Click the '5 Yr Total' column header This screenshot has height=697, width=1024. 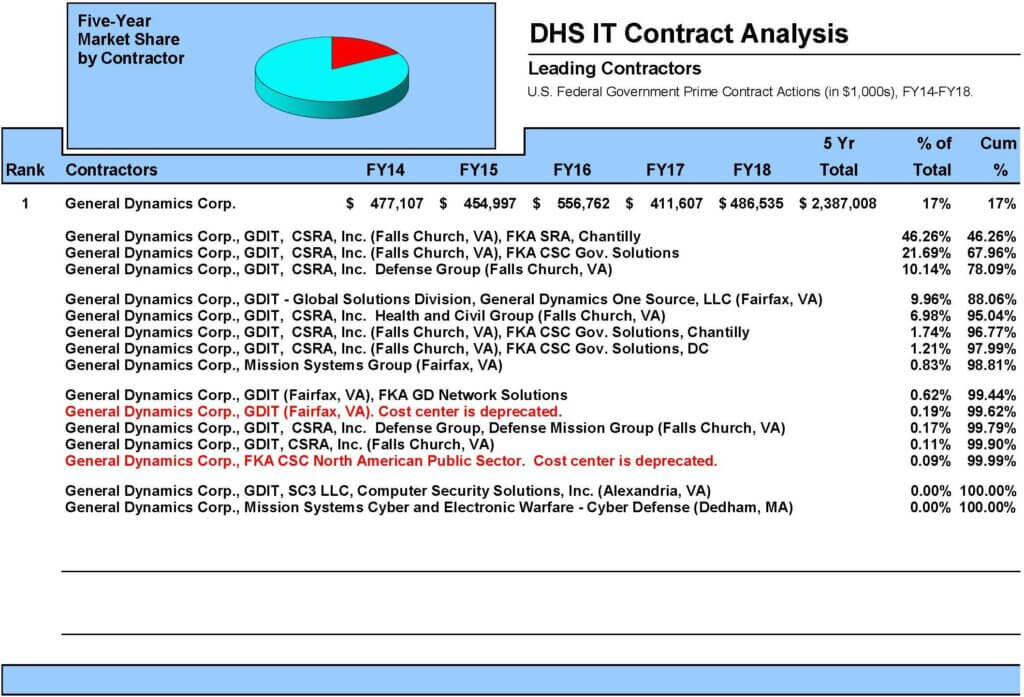coord(839,157)
